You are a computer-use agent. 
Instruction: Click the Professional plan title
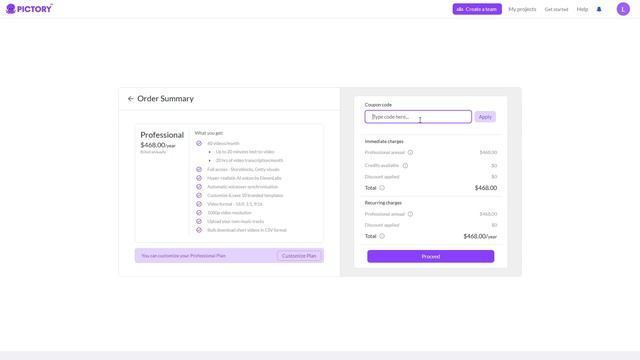162,135
